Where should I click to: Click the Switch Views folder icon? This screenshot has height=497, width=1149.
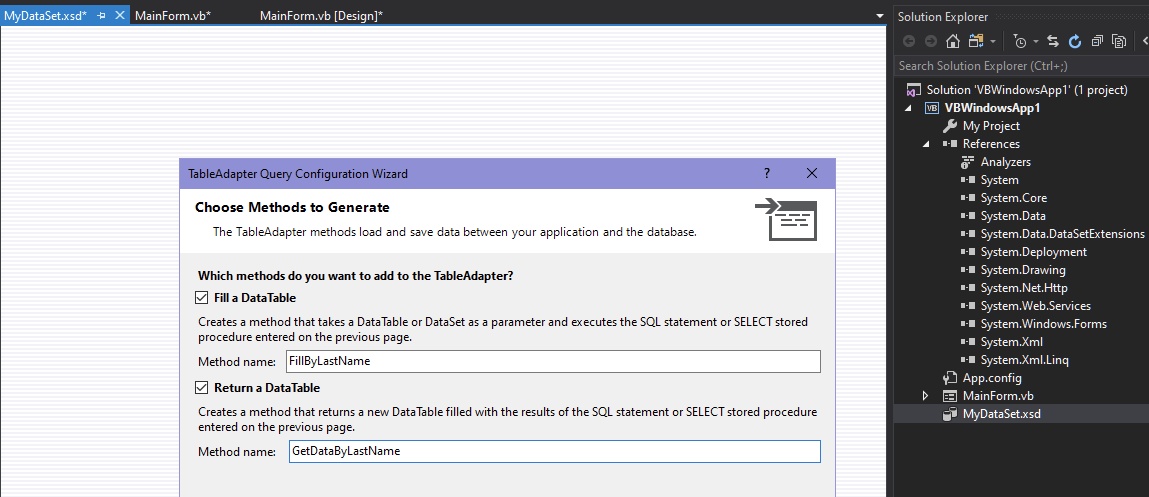tap(976, 41)
